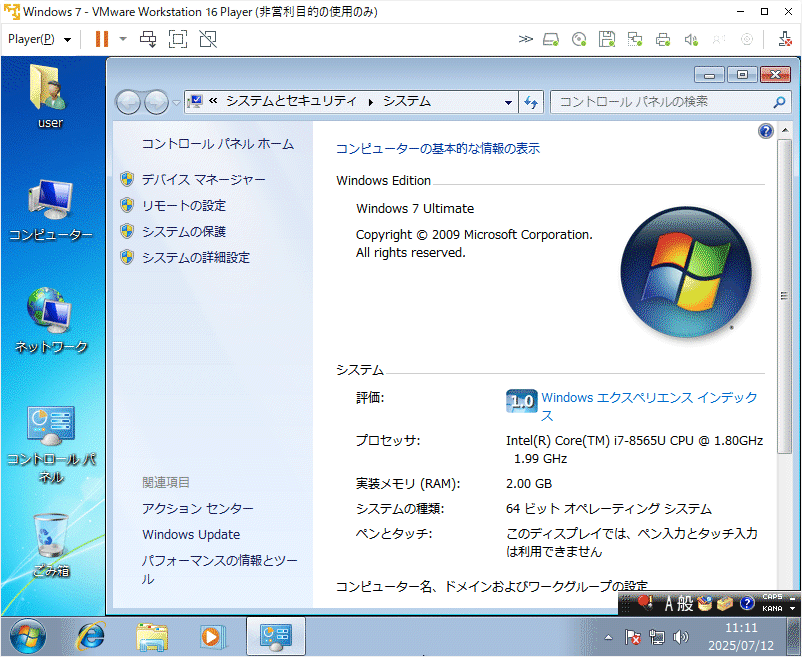Expand hidden toolbar buttons with the chevron
This screenshot has width=802, height=657.
(526, 39)
